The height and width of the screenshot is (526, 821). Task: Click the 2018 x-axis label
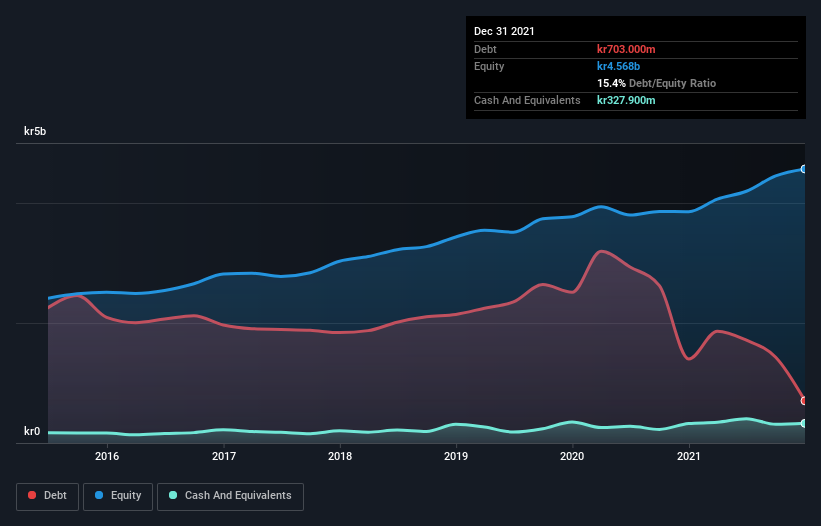(x=340, y=456)
